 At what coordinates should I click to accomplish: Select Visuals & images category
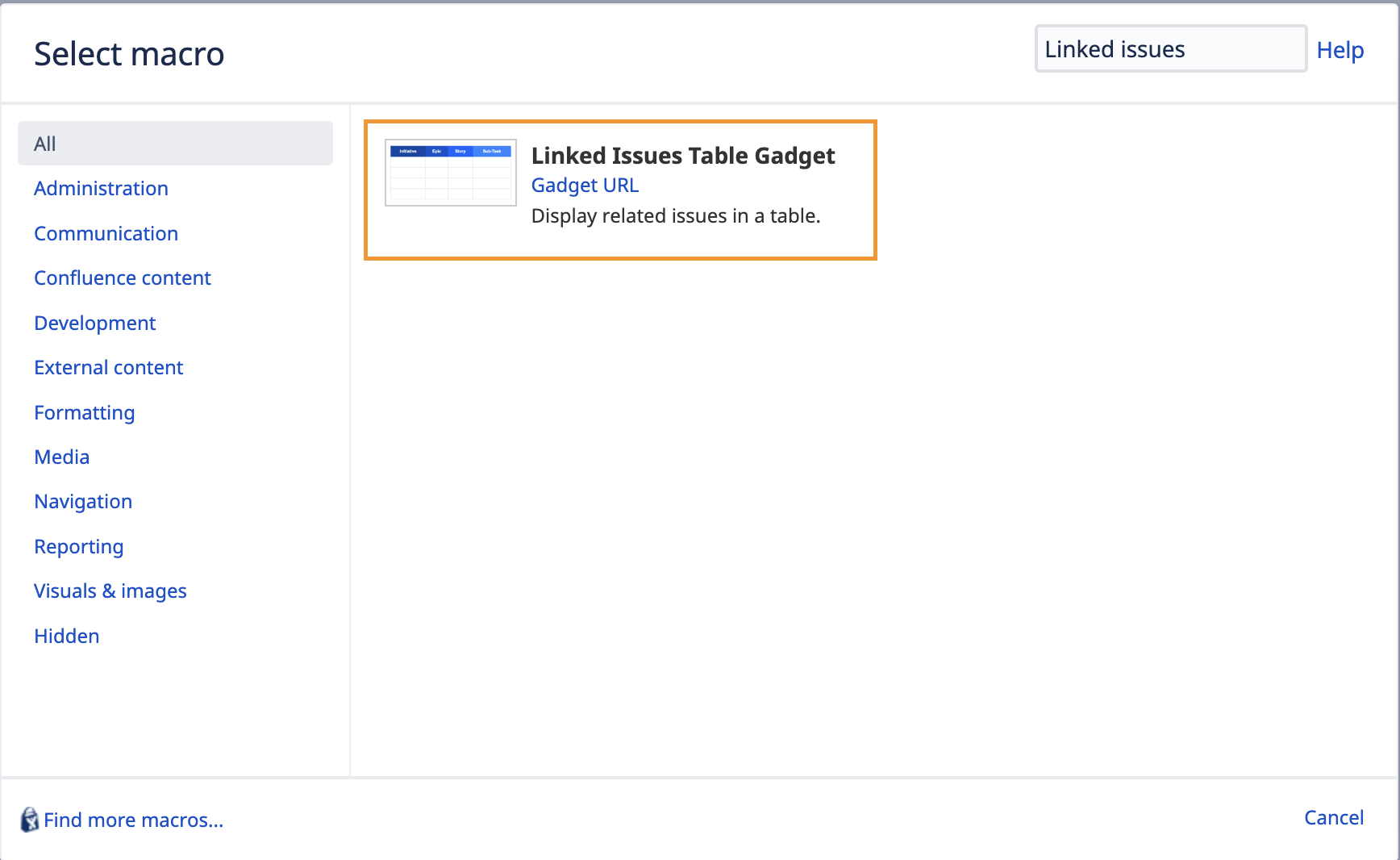pos(110,591)
